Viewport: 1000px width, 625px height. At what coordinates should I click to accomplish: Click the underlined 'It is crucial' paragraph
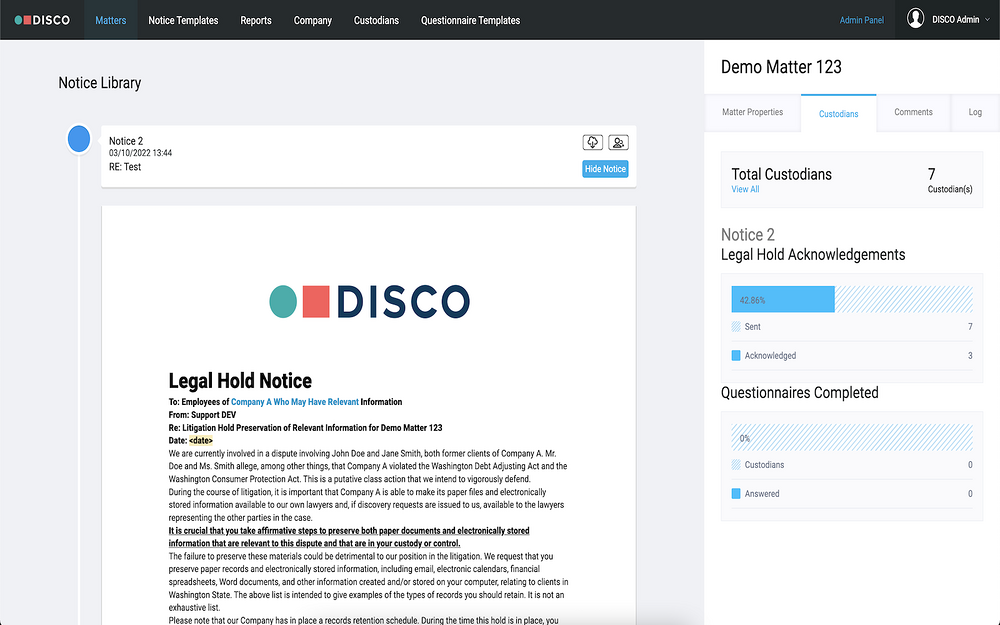pyautogui.click(x=349, y=537)
